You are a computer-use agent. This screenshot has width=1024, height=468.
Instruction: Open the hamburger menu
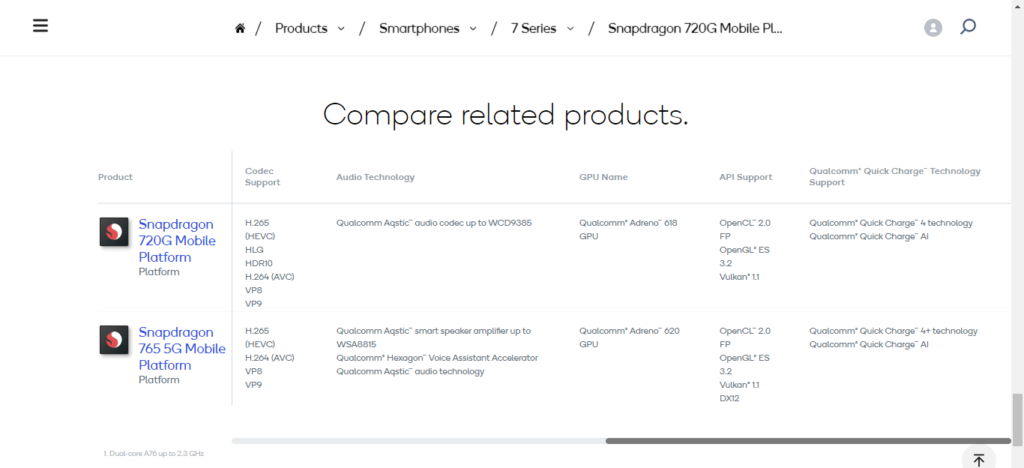(40, 25)
